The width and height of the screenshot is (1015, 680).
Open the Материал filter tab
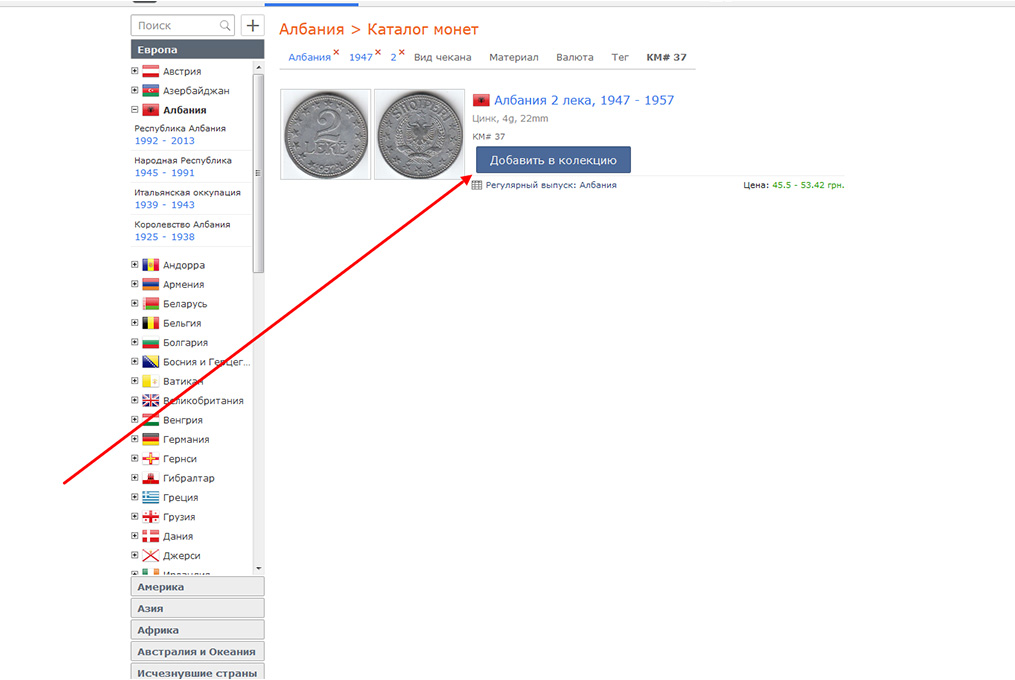(x=513, y=58)
